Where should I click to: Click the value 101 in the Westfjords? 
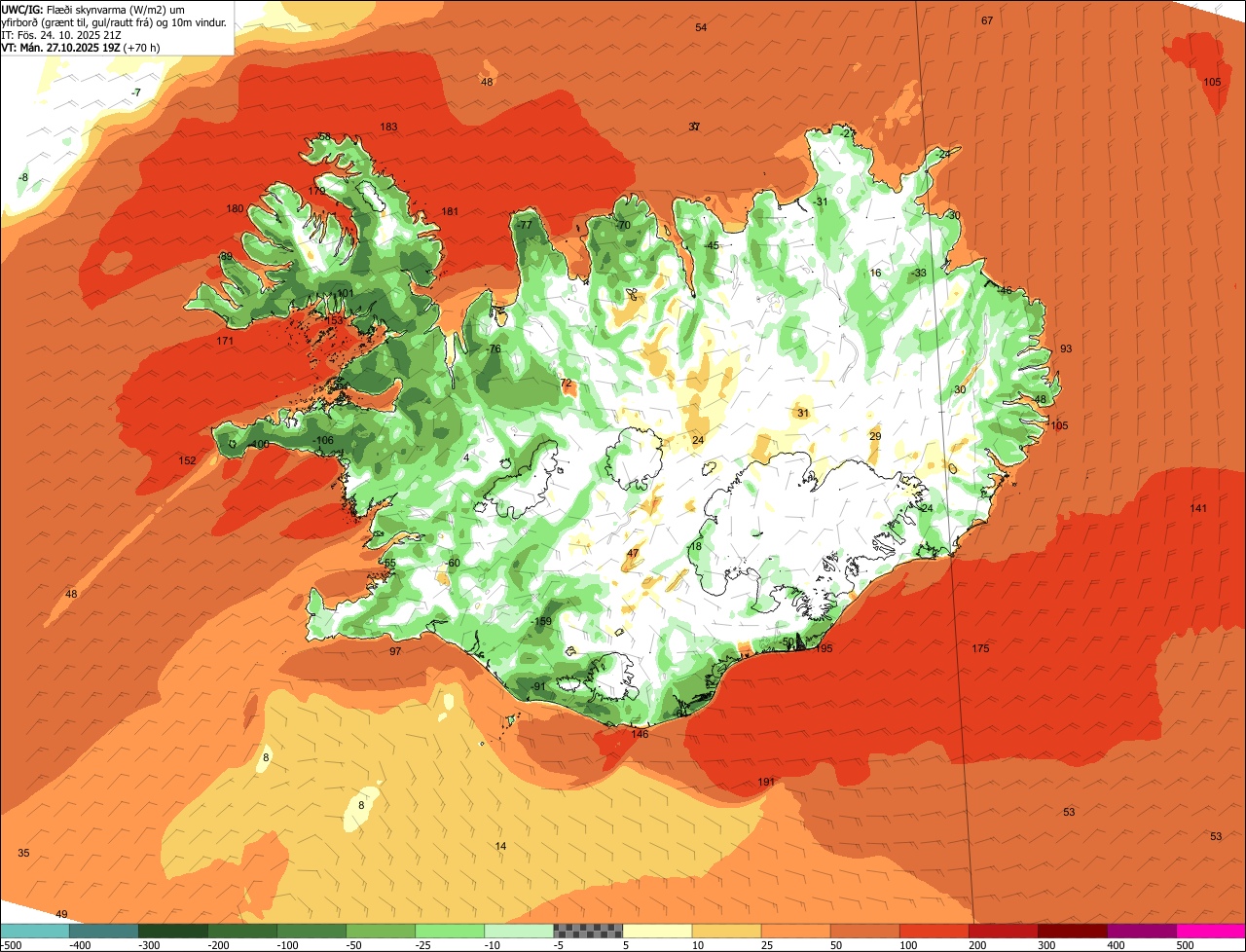click(345, 294)
